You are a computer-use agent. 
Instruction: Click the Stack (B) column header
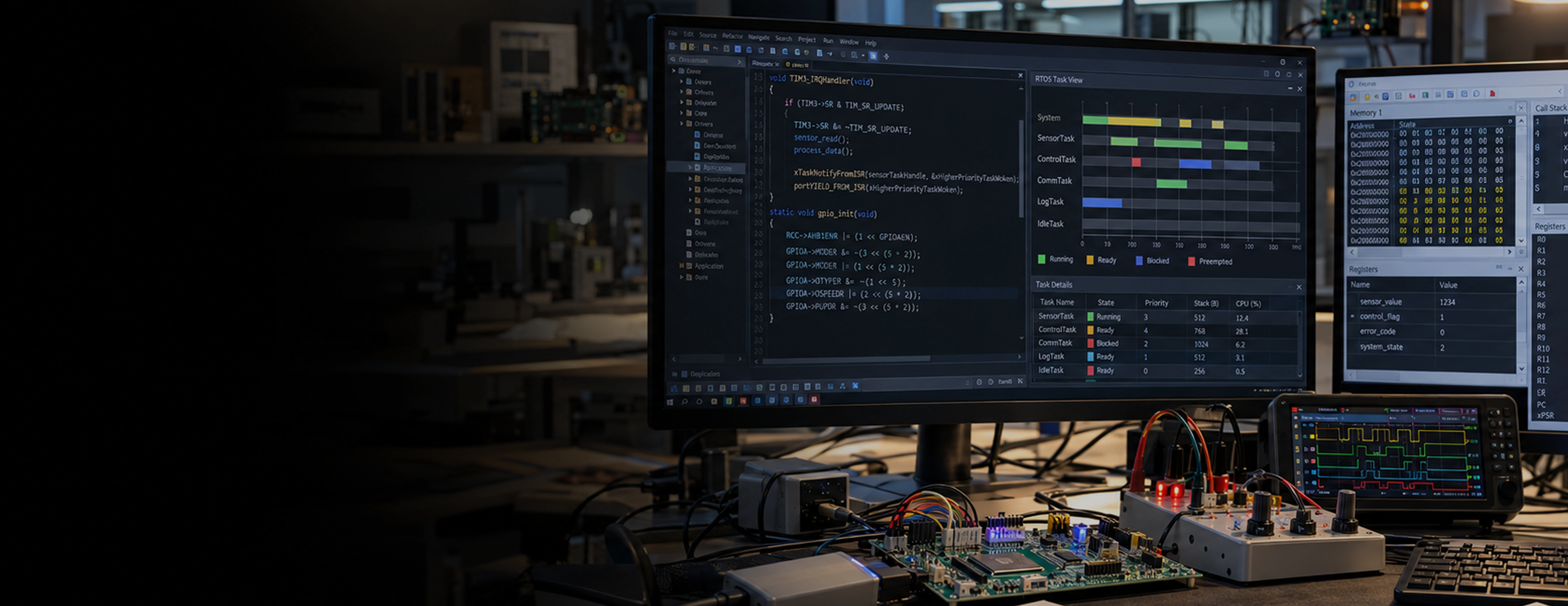click(1206, 303)
